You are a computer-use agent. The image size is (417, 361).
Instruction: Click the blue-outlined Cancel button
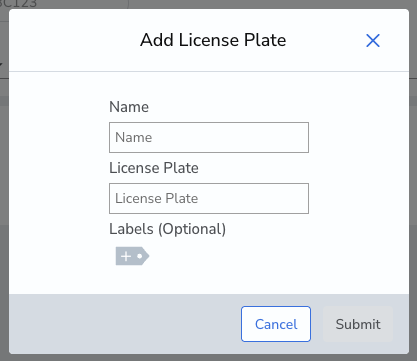click(276, 324)
